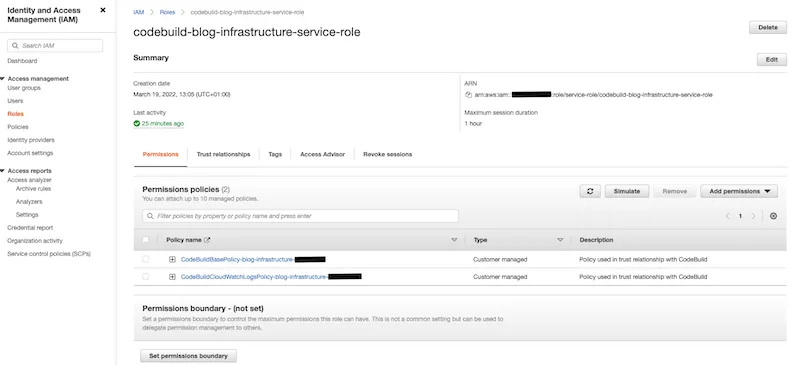Go to next page of policies arrow

[753, 216]
